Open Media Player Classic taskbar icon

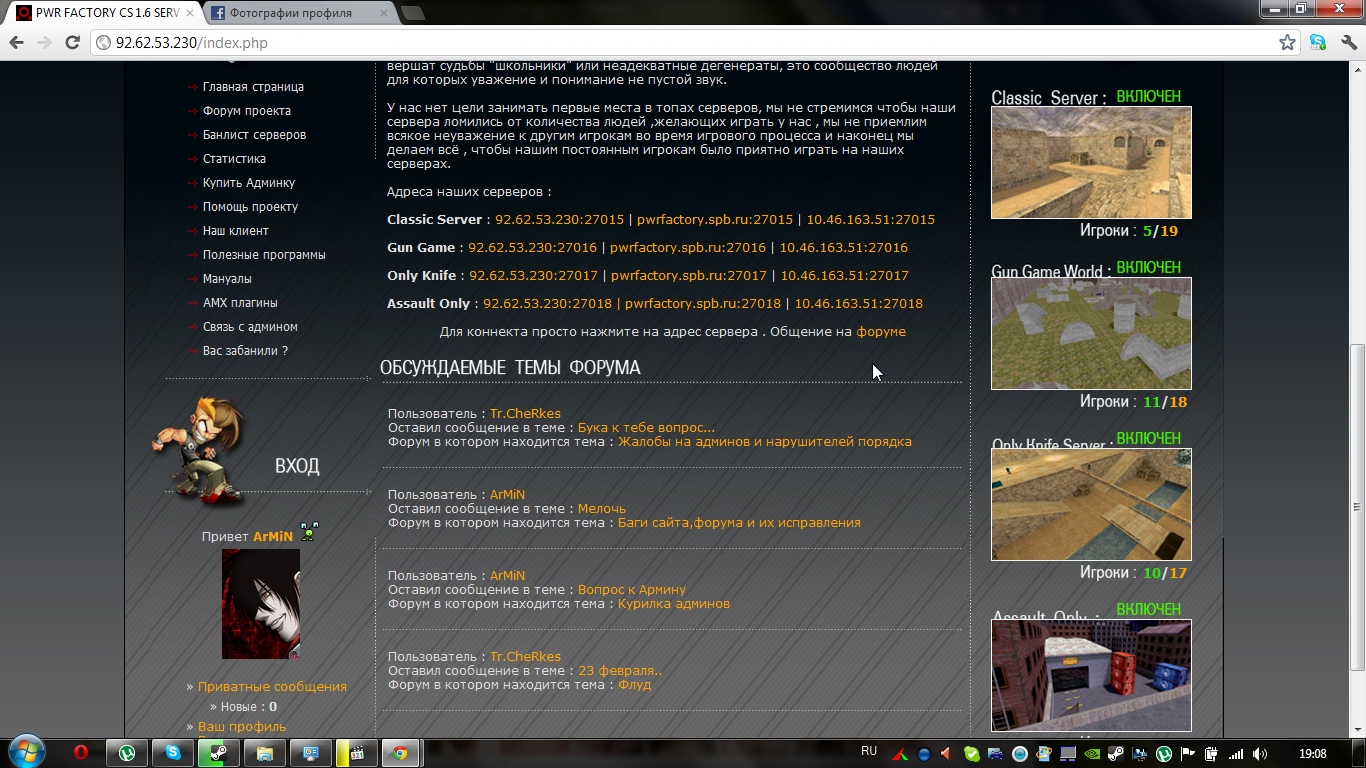356,753
